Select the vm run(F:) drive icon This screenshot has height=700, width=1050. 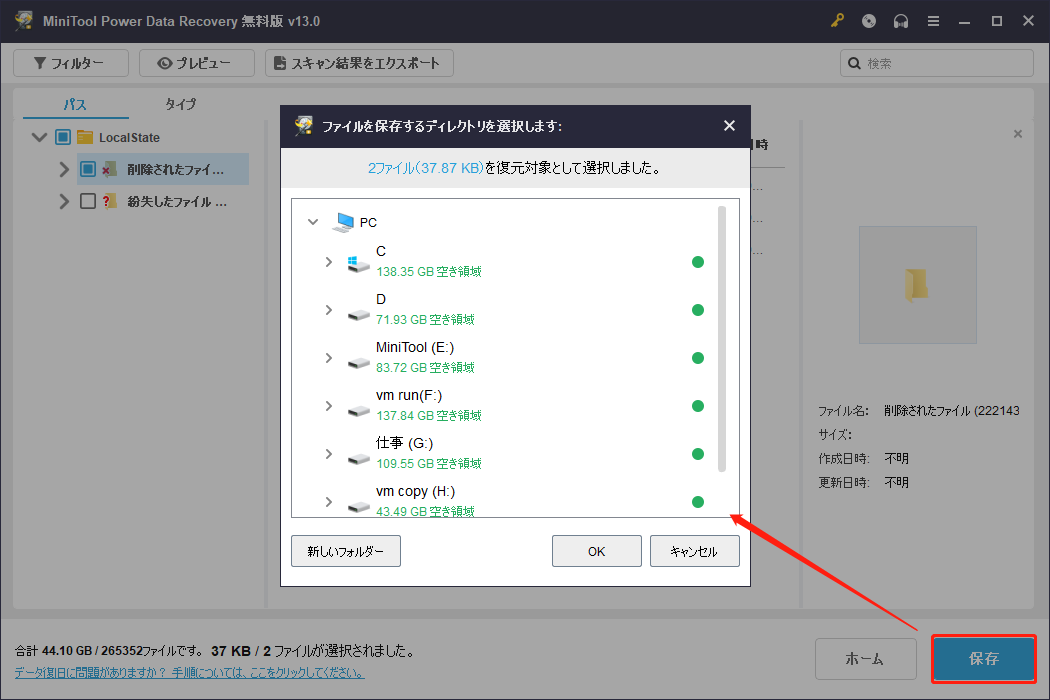click(x=358, y=410)
